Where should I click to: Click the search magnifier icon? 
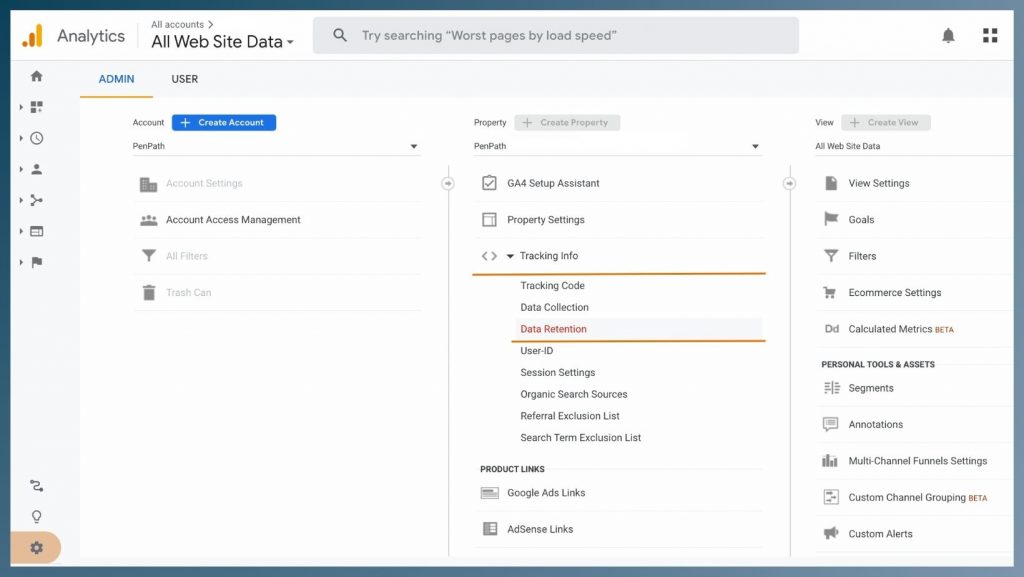tap(340, 35)
